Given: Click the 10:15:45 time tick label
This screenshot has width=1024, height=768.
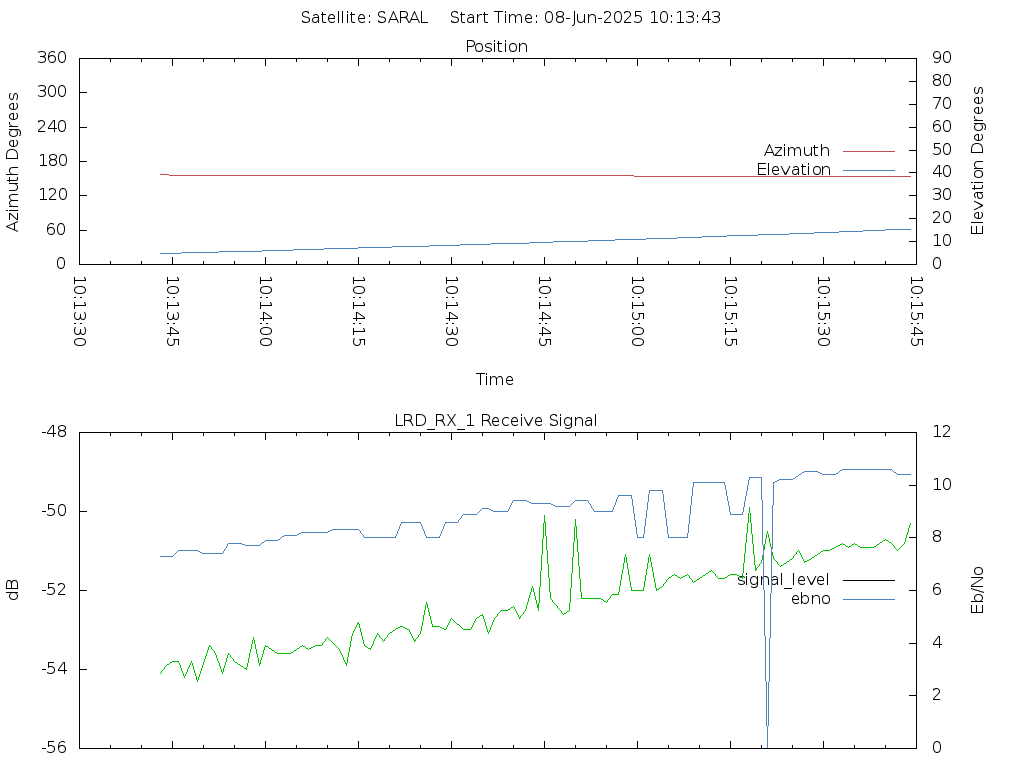Looking at the screenshot, I should pos(917,312).
